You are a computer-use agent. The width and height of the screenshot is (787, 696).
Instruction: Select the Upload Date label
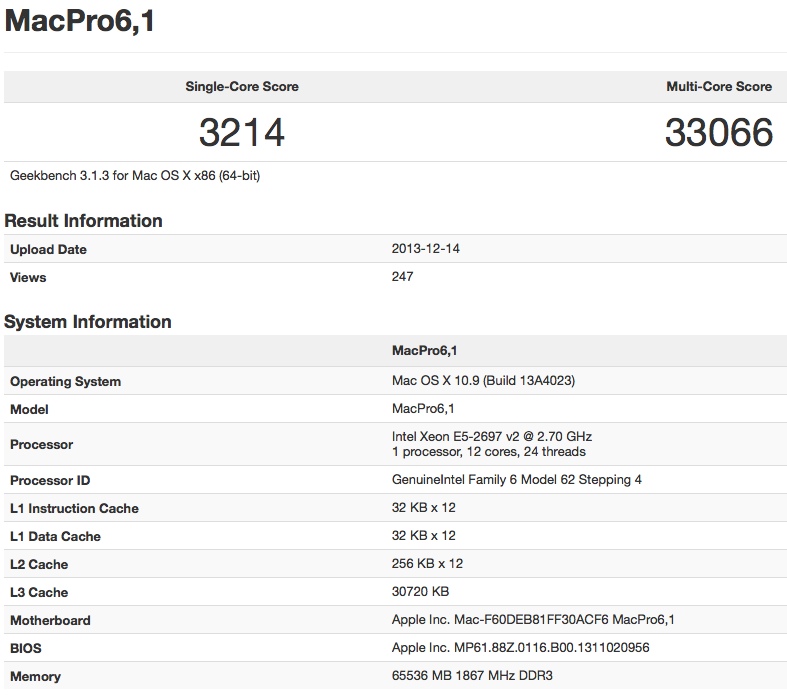click(48, 249)
